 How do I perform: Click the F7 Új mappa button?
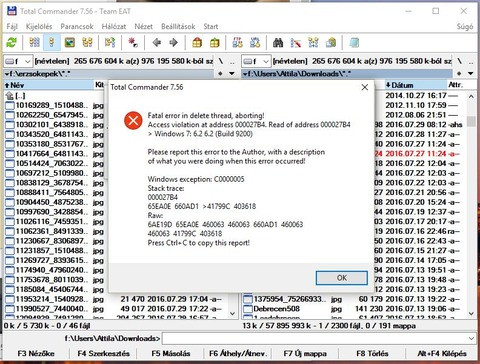pyautogui.click(x=305, y=354)
